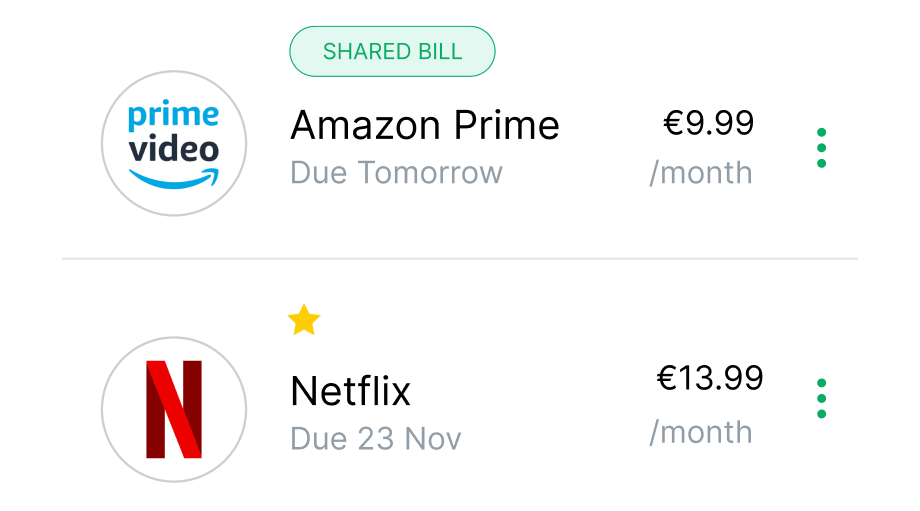Click /month under the €9.99 price
The height and width of the screenshot is (511, 920).
point(701,173)
